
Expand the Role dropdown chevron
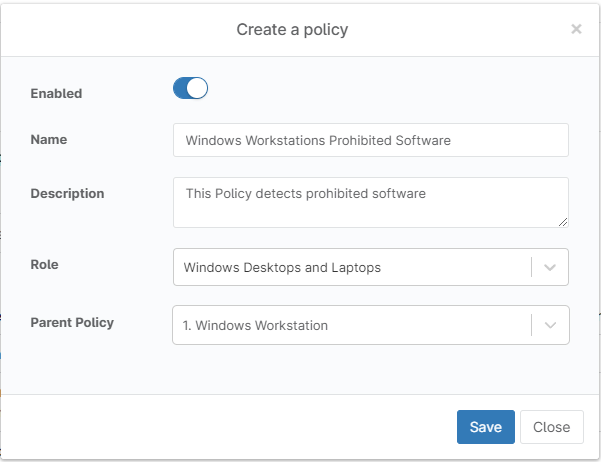(x=550, y=267)
